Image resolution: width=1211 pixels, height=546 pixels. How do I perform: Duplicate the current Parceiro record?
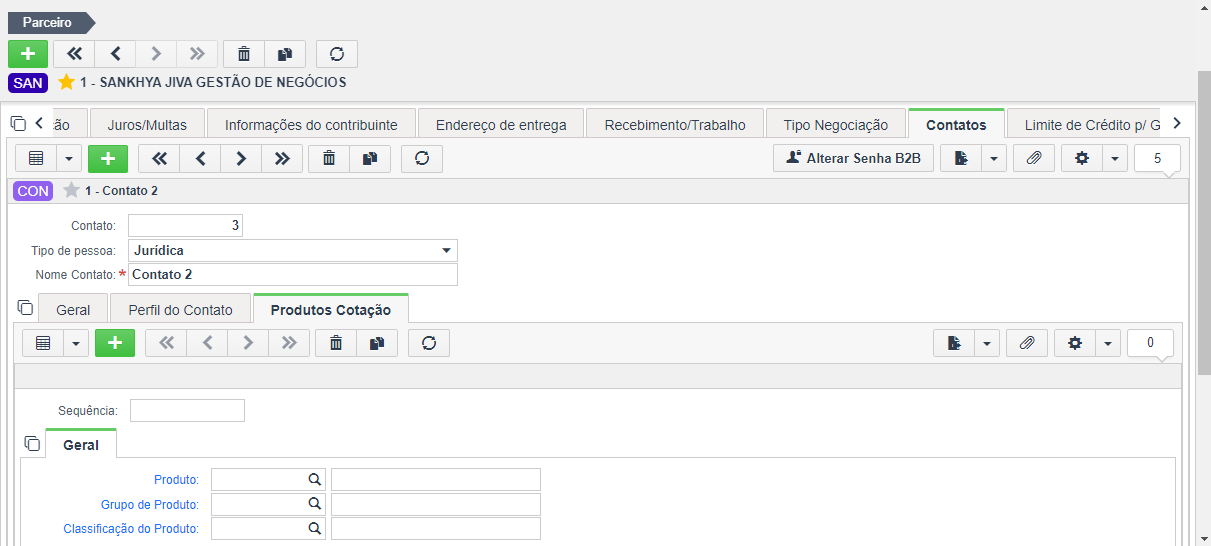tap(285, 53)
